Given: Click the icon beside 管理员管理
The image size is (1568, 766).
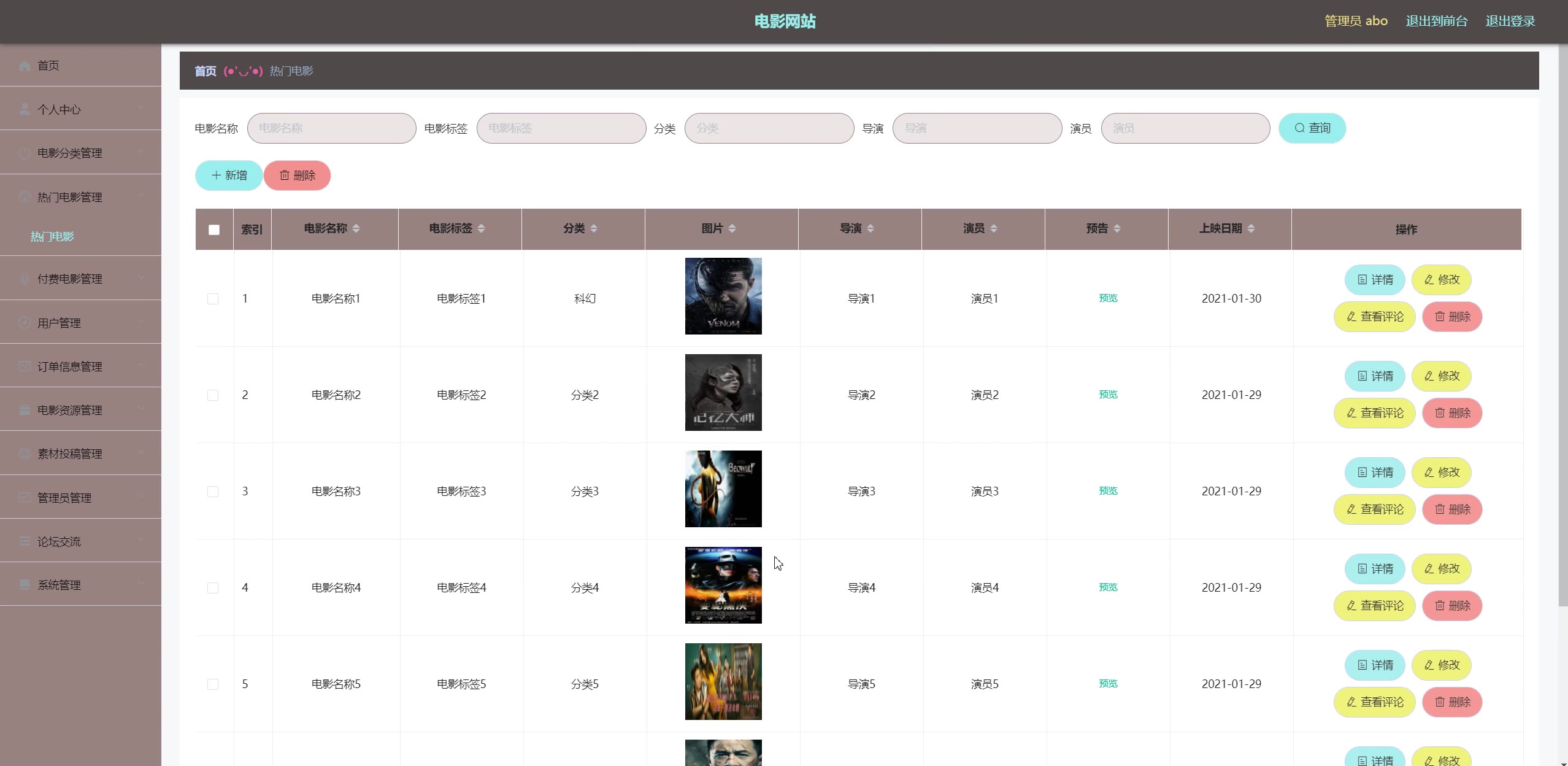Looking at the screenshot, I should [x=25, y=498].
